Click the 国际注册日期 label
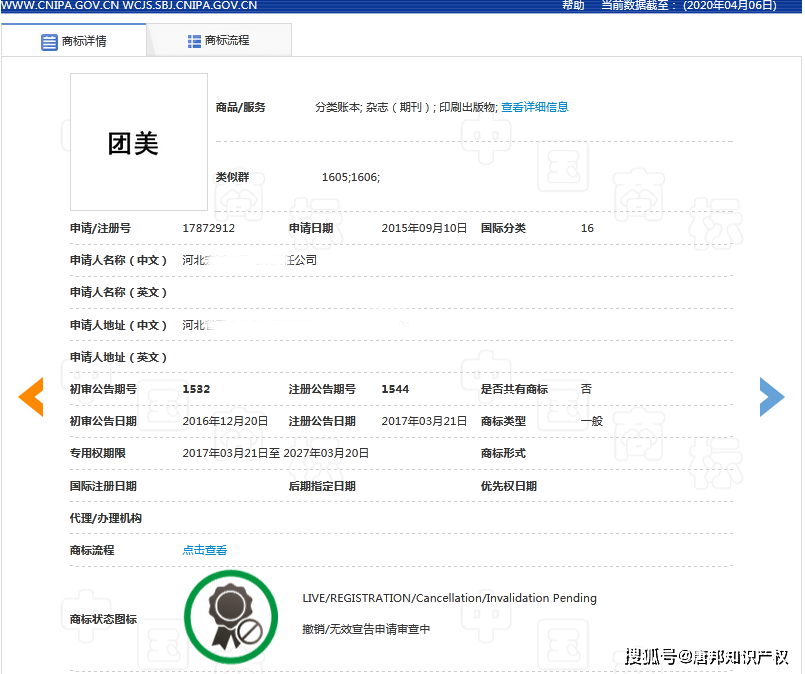The width and height of the screenshot is (805, 674). 103,486
